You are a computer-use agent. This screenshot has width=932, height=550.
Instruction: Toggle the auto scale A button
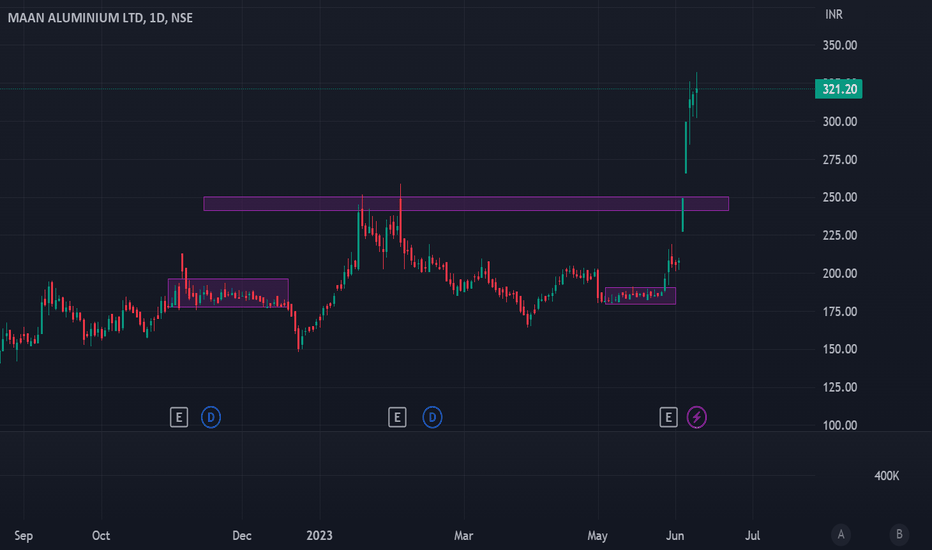point(840,535)
